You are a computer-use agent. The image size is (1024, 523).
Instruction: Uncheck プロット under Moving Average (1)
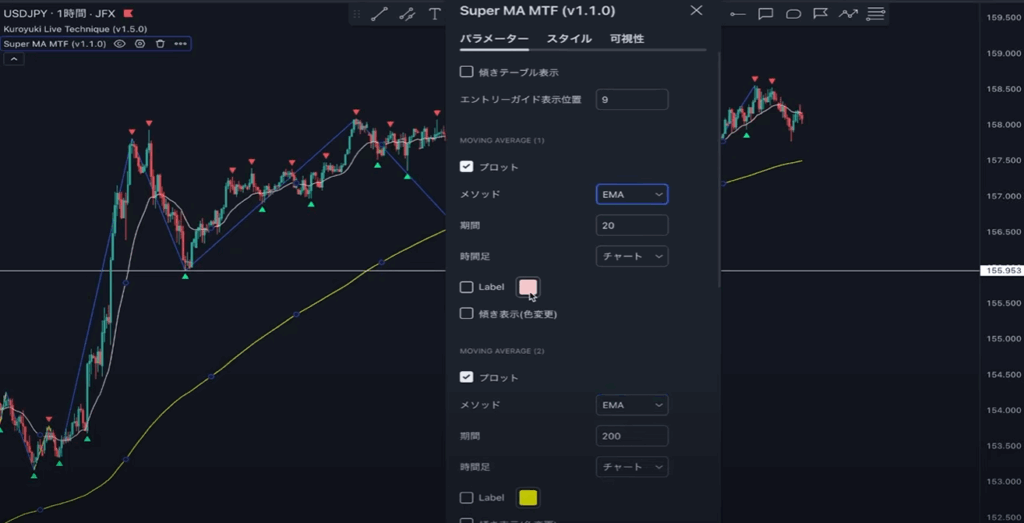pyautogui.click(x=466, y=166)
